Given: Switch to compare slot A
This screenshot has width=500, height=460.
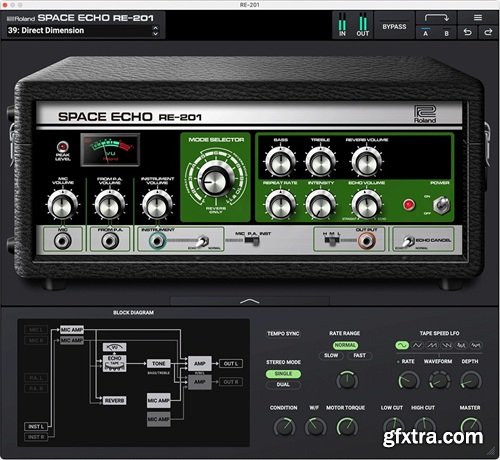Looking at the screenshot, I should pyautogui.click(x=426, y=33).
